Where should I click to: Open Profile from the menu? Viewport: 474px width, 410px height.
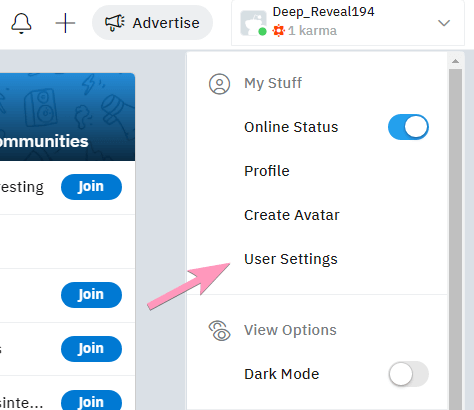[x=267, y=171]
